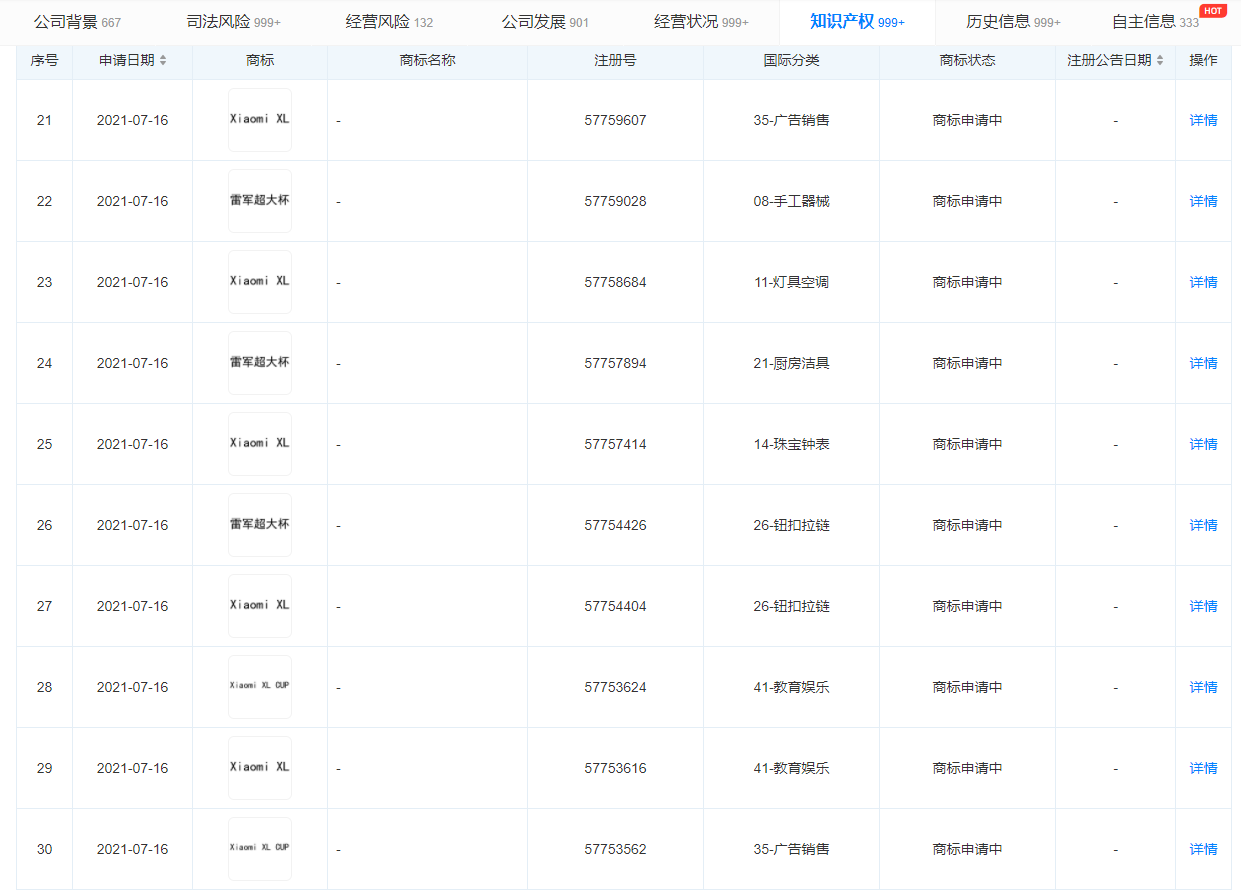The height and width of the screenshot is (891, 1241).
Task: Click Xiaomi XL trademark image in row 21
Action: click(260, 120)
